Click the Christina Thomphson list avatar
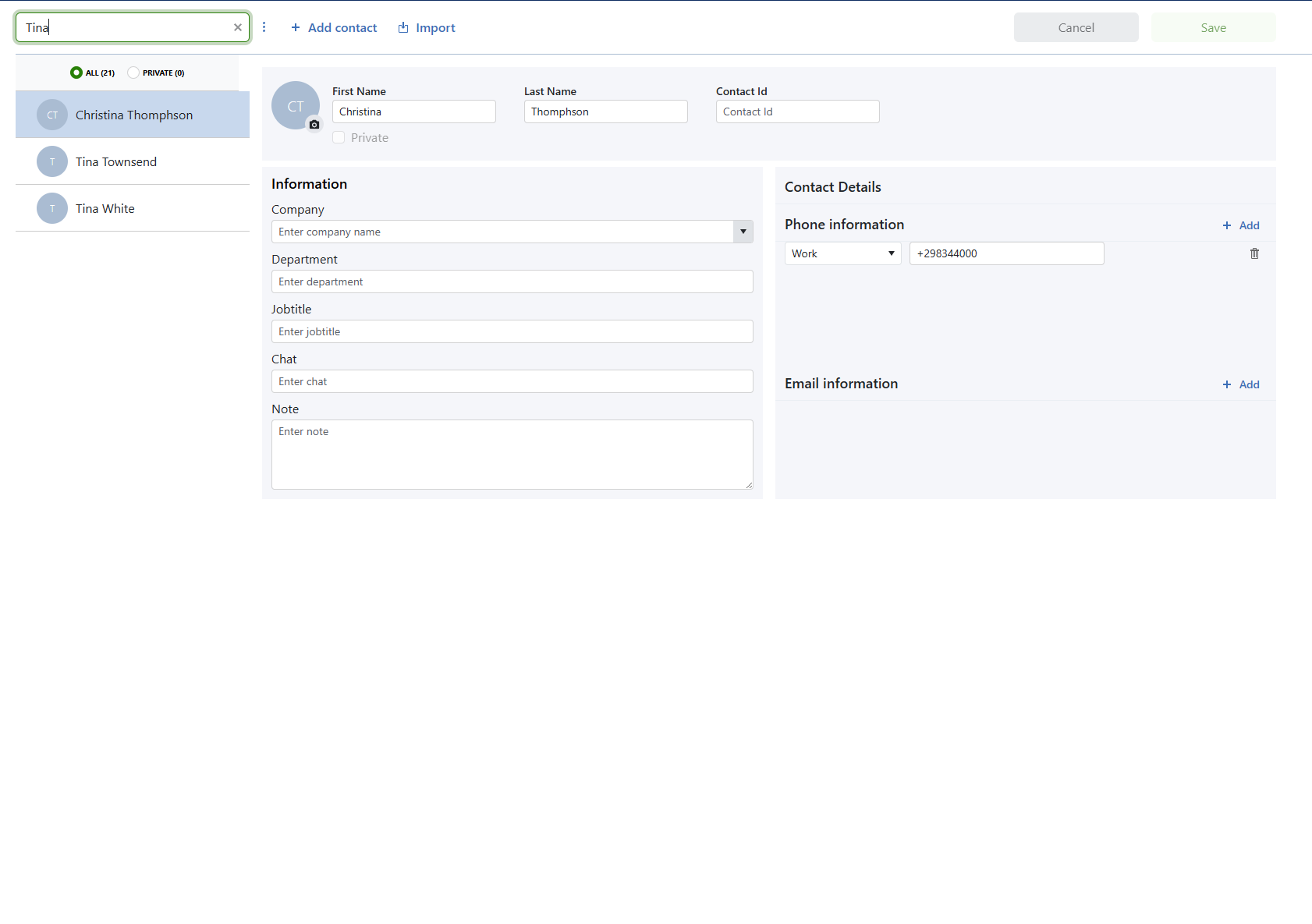Viewport: 1312px width, 924px height. 52,115
